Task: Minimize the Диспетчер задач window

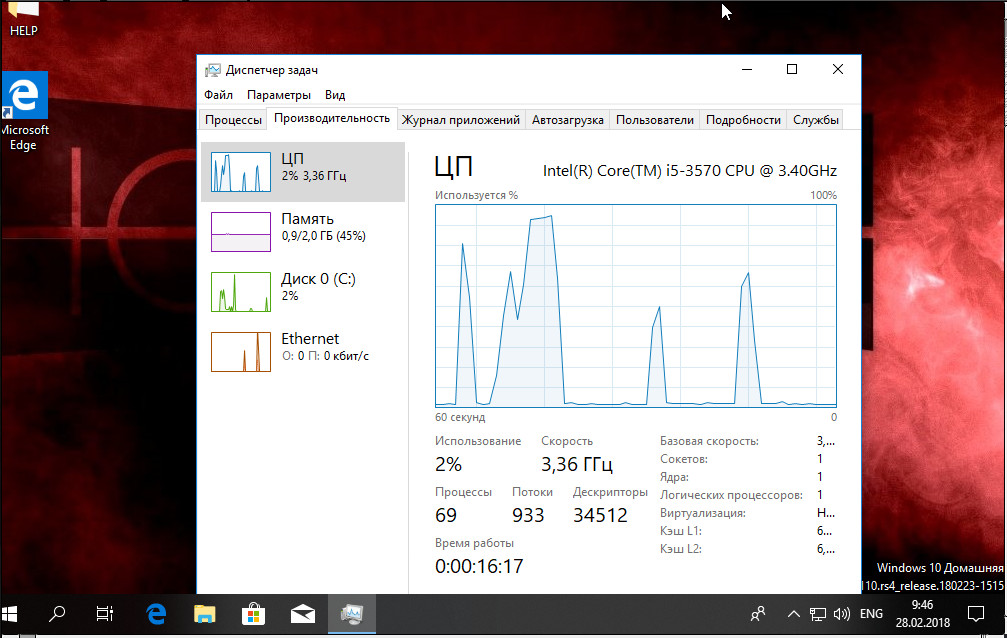Action: [x=747, y=69]
